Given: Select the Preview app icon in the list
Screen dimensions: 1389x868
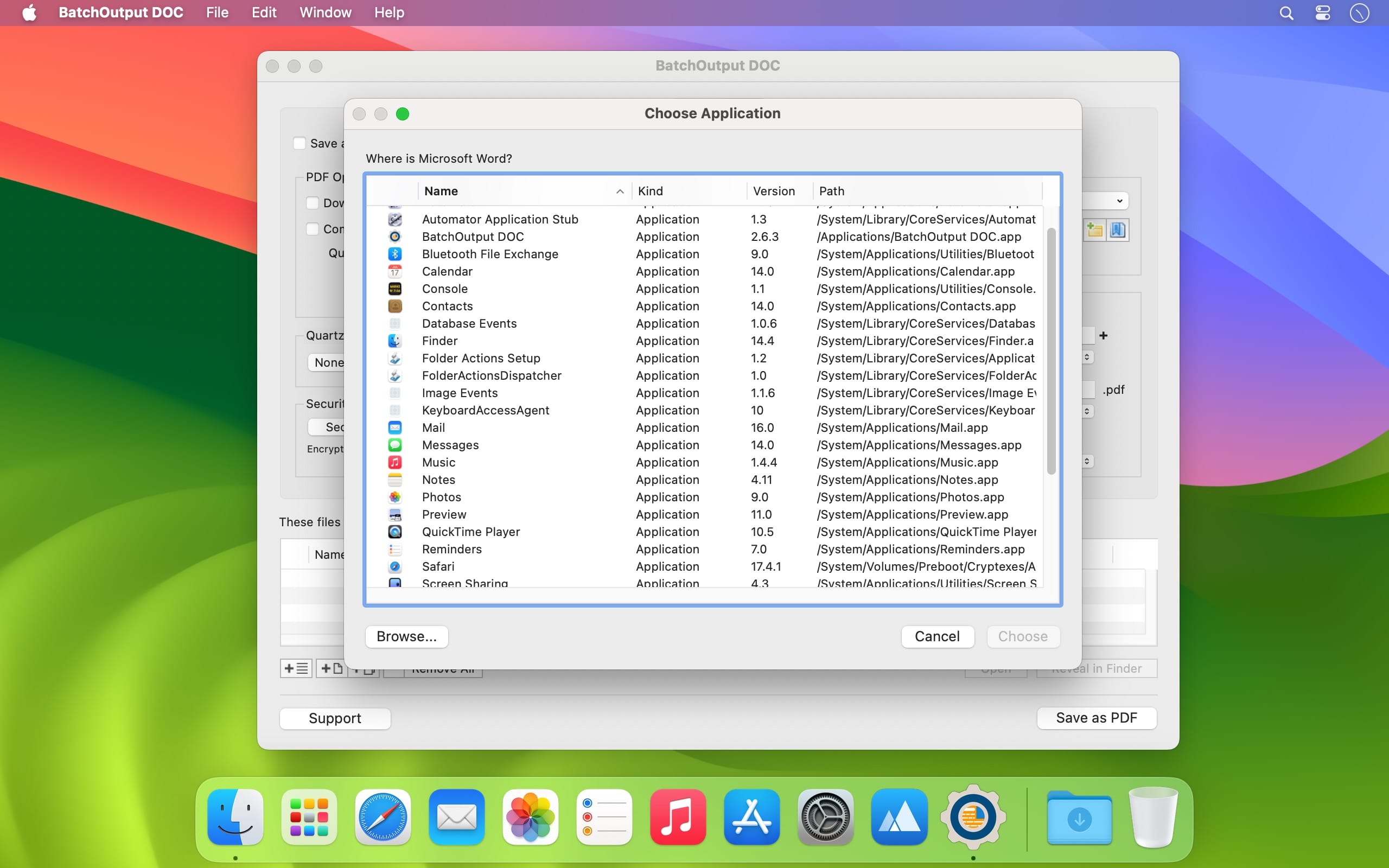Looking at the screenshot, I should point(395,514).
